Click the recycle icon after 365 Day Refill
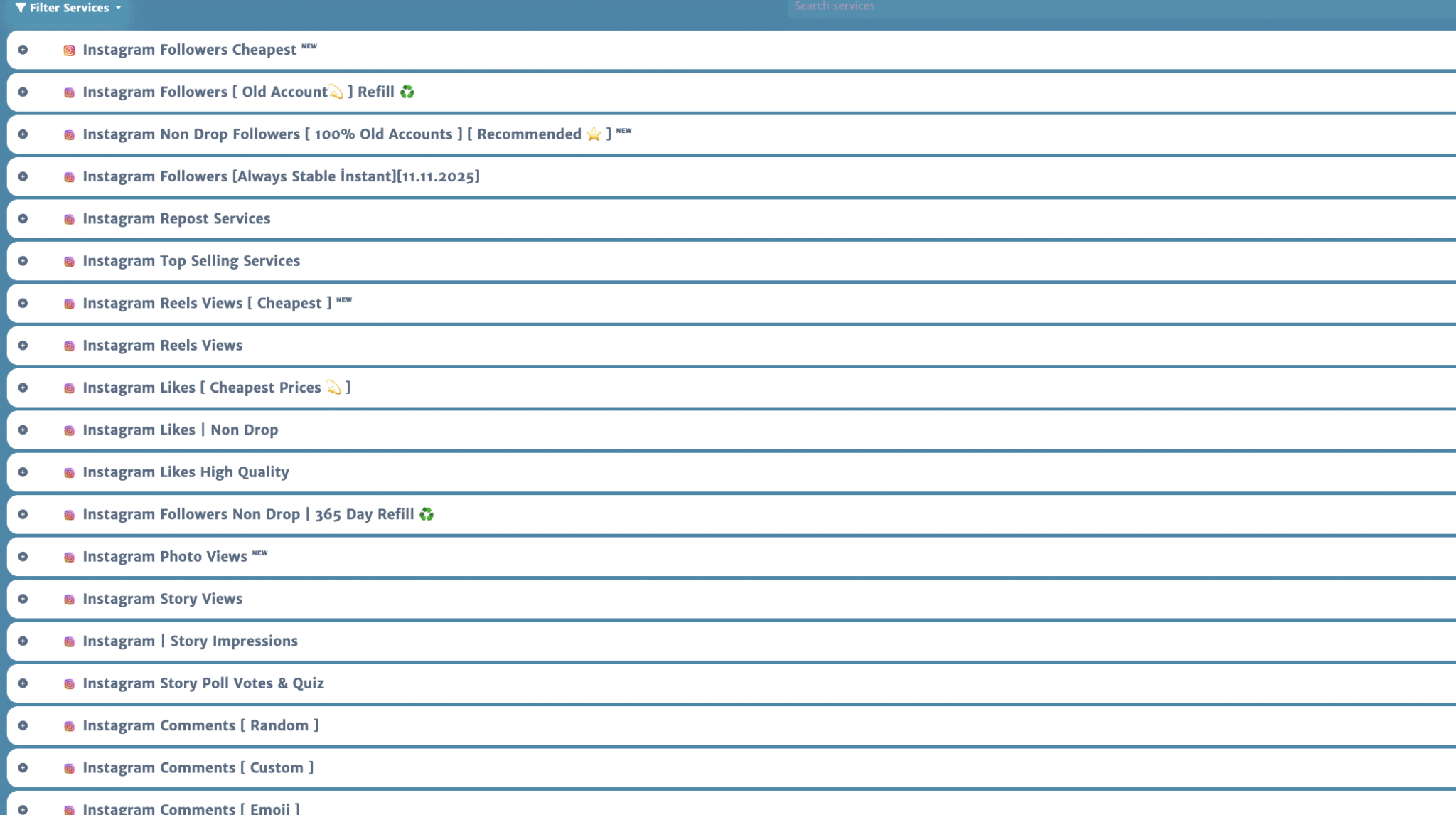Image resolution: width=1456 pixels, height=815 pixels. (426, 514)
